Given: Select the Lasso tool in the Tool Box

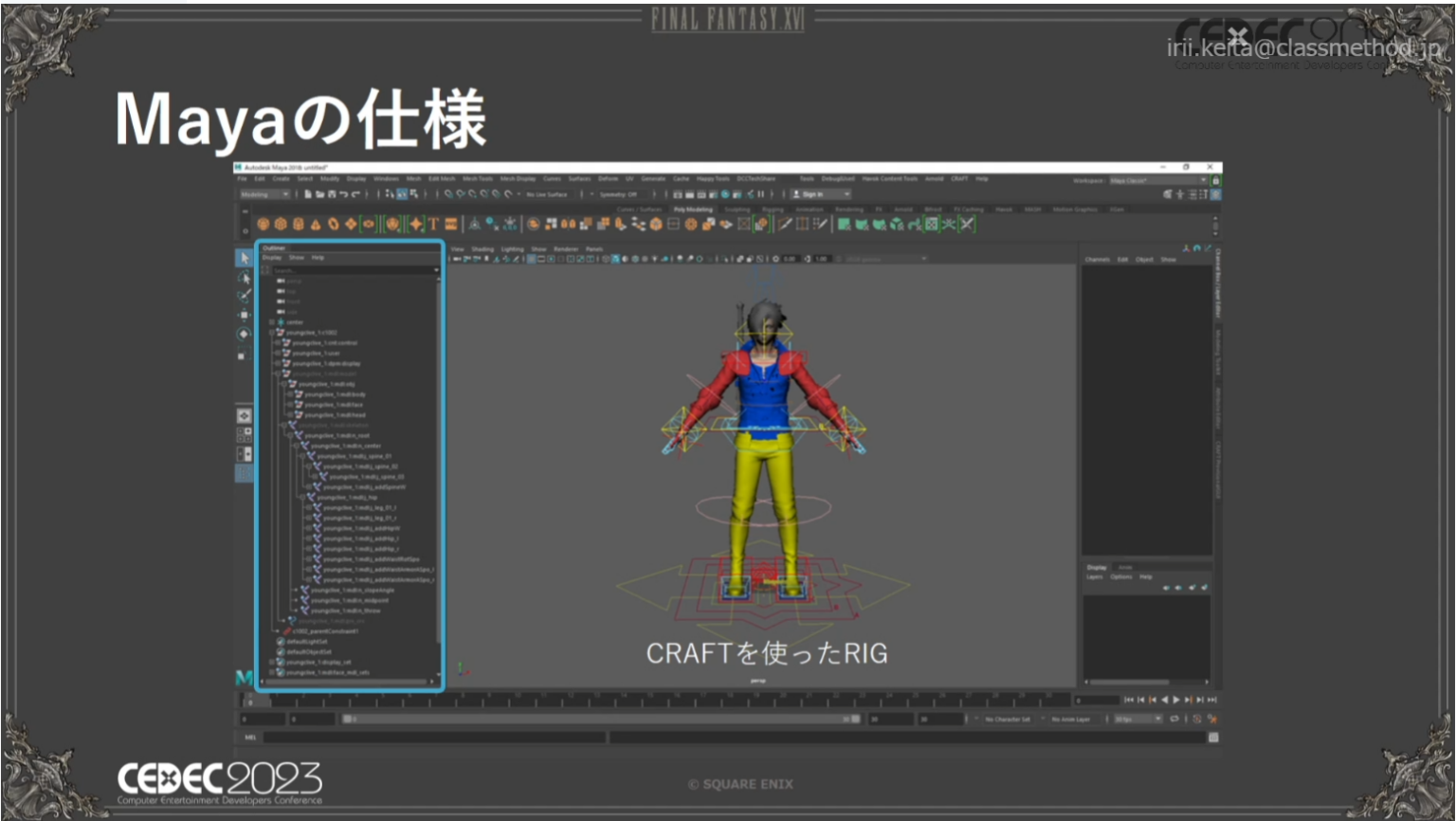Looking at the screenshot, I should [244, 277].
